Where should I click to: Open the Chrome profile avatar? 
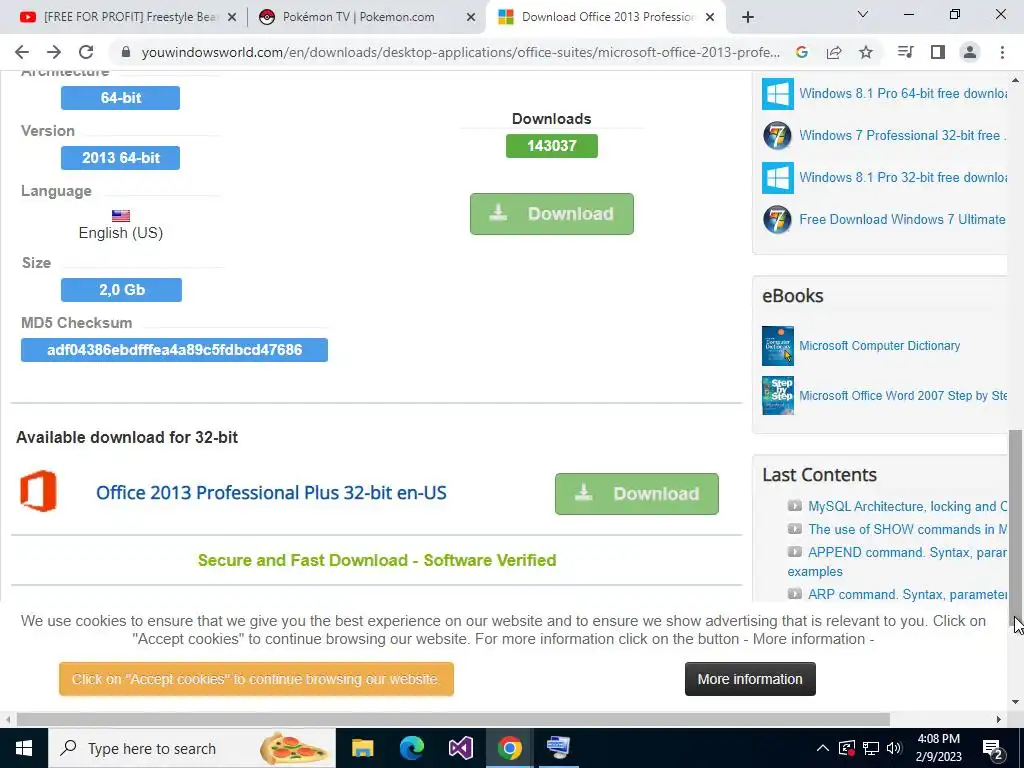click(x=970, y=52)
